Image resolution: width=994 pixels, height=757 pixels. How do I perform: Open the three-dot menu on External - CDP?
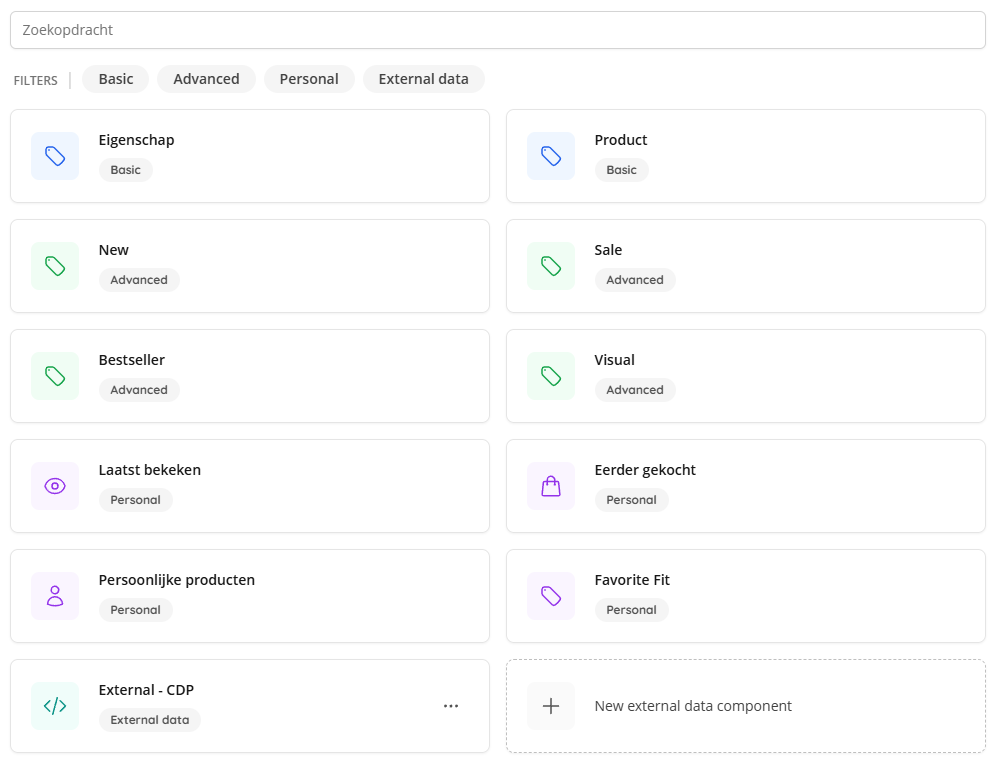(x=451, y=706)
